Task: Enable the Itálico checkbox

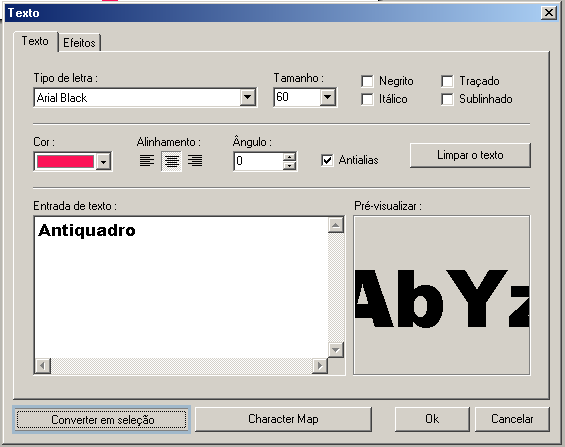Action: pos(367,99)
